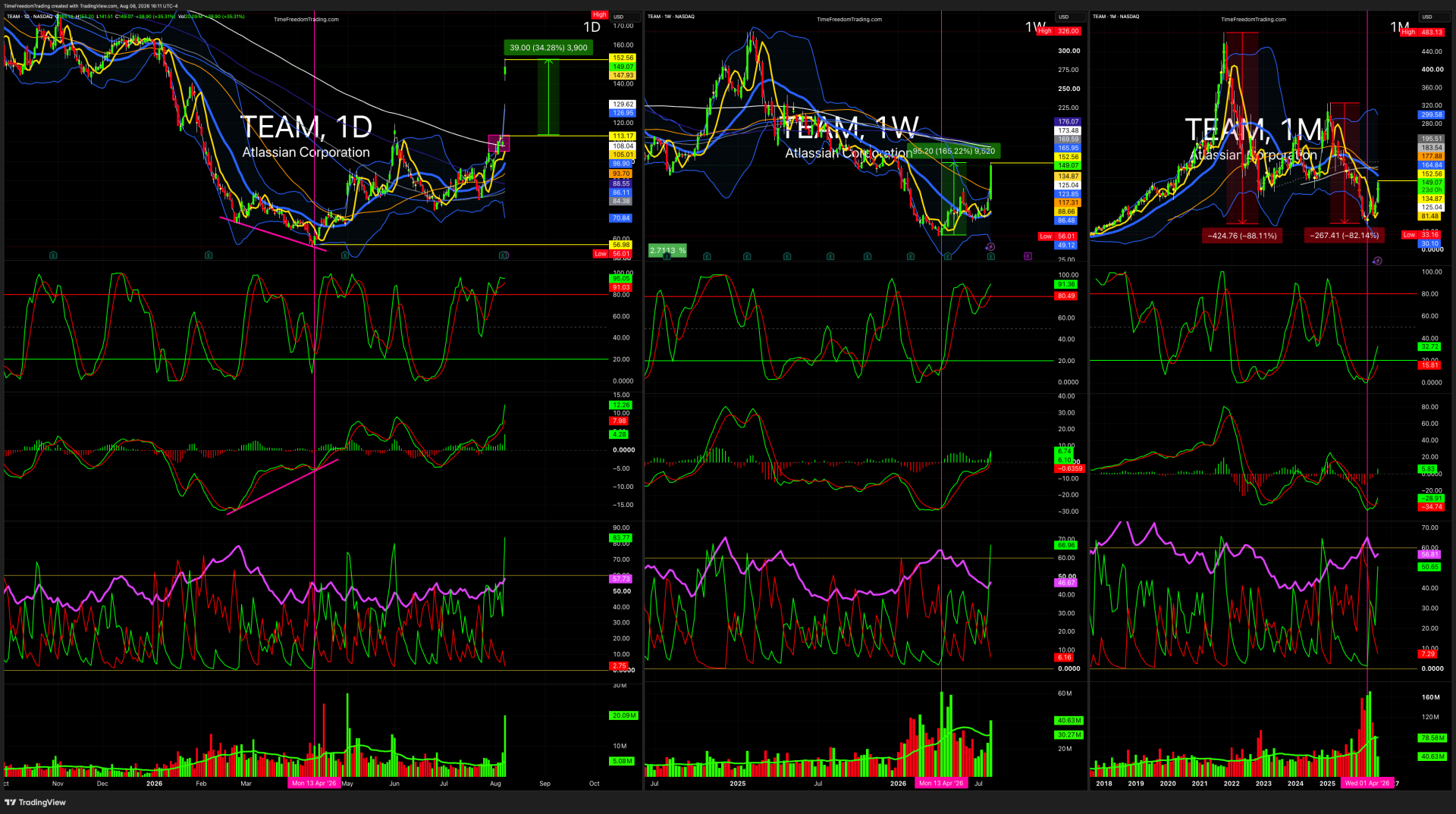Click the '39.00 (34.28%) 3,900' measurement label
This screenshot has width=1456, height=814.
point(548,48)
